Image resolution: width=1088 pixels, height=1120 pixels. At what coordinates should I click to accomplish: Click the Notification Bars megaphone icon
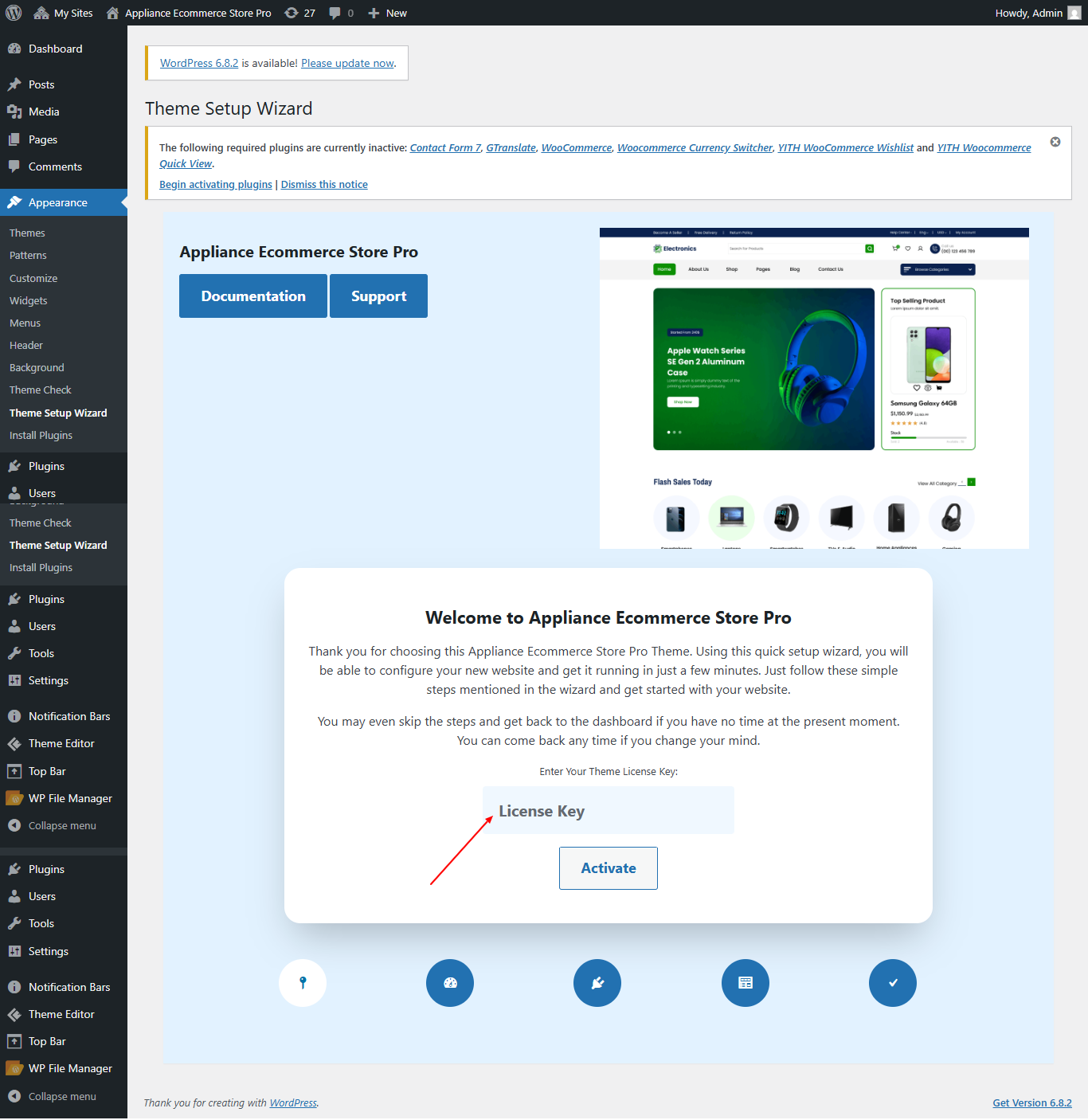click(x=14, y=715)
